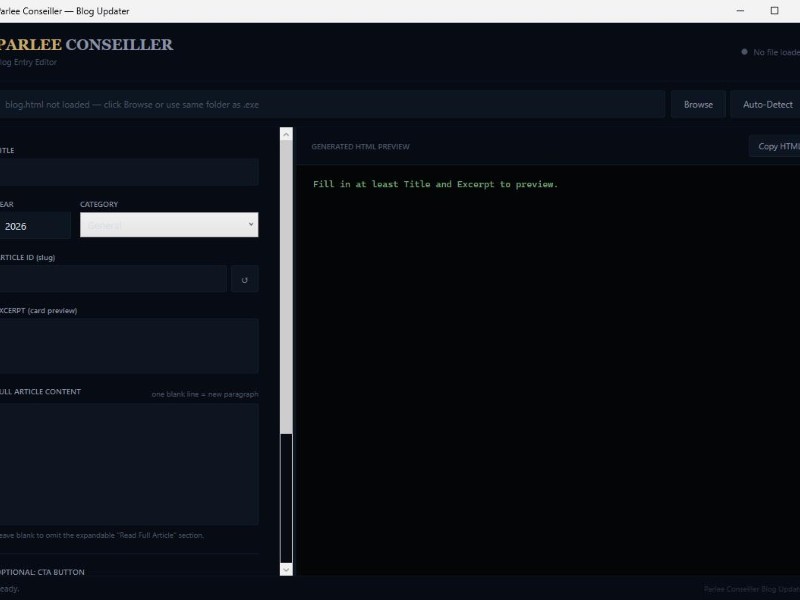Click the 'GENERATED HTML PREVIEW' heading
The image size is (800, 600).
coord(360,147)
